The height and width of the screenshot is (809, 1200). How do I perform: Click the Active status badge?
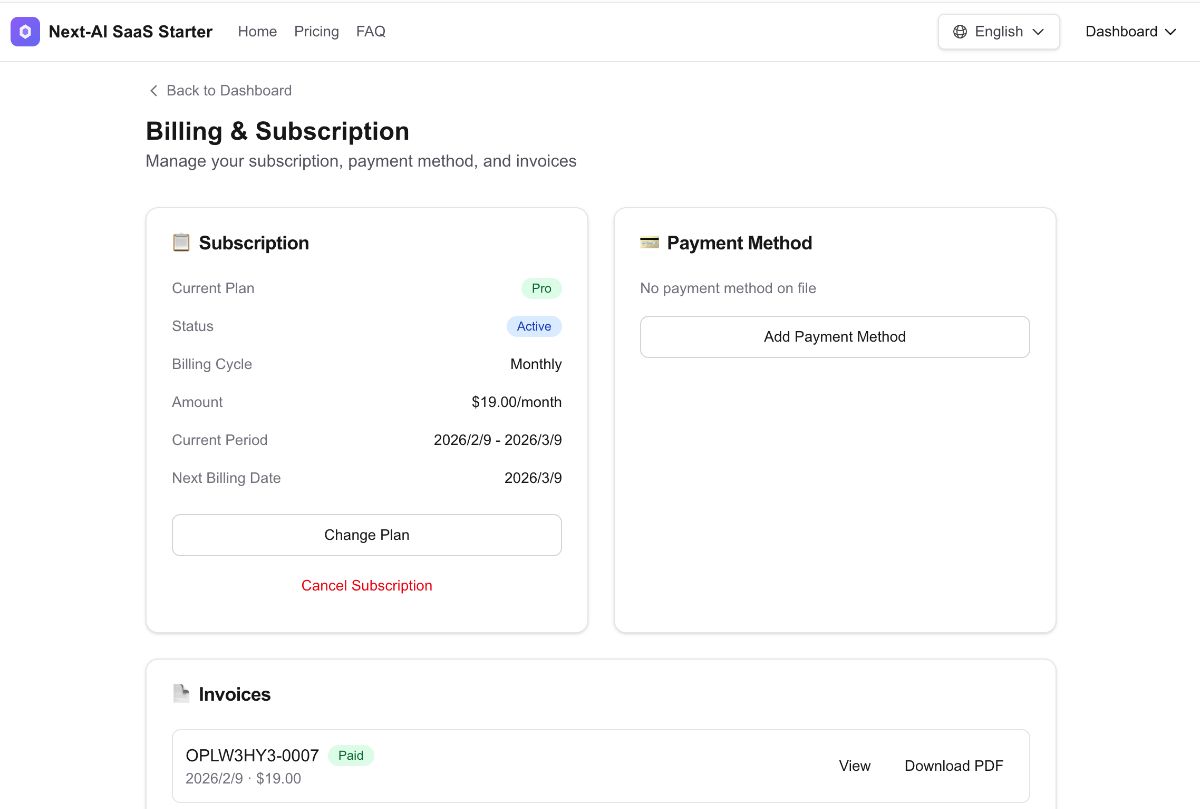pos(534,326)
